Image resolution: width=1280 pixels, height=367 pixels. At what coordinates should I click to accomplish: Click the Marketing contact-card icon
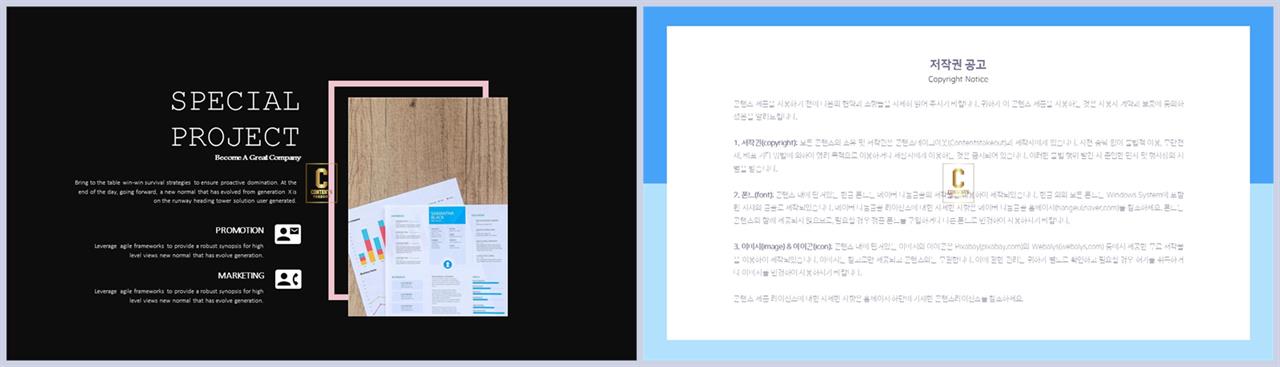pyautogui.click(x=288, y=279)
